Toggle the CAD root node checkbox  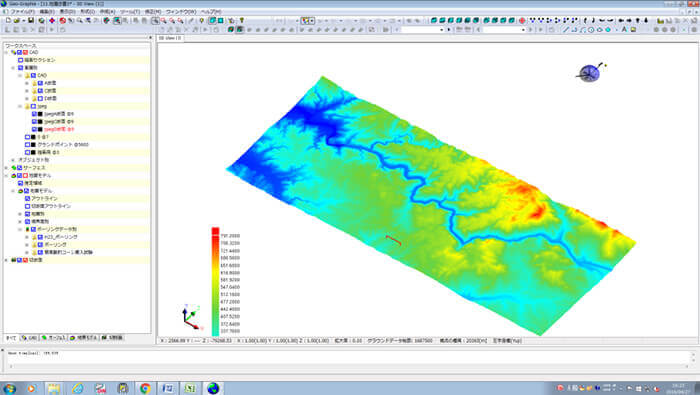pyautogui.click(x=19, y=52)
